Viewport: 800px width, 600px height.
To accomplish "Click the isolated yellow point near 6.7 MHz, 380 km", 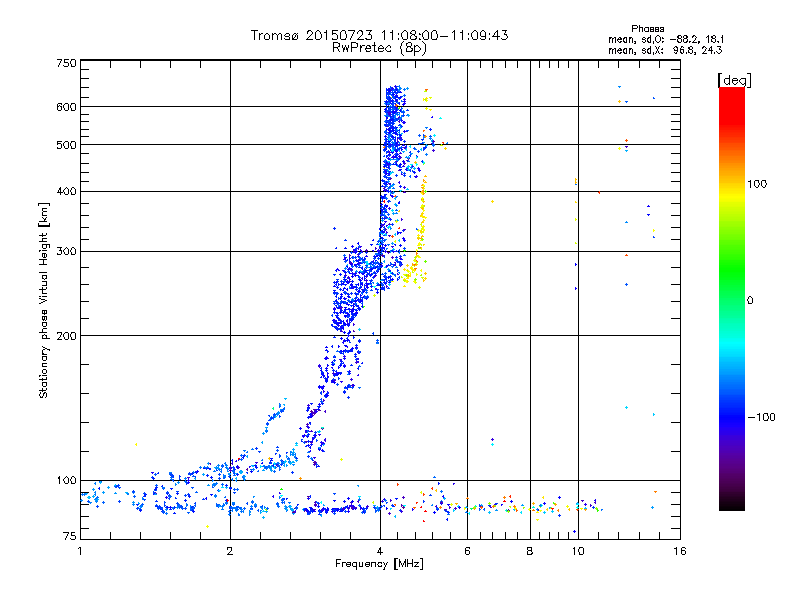I will point(492,202).
